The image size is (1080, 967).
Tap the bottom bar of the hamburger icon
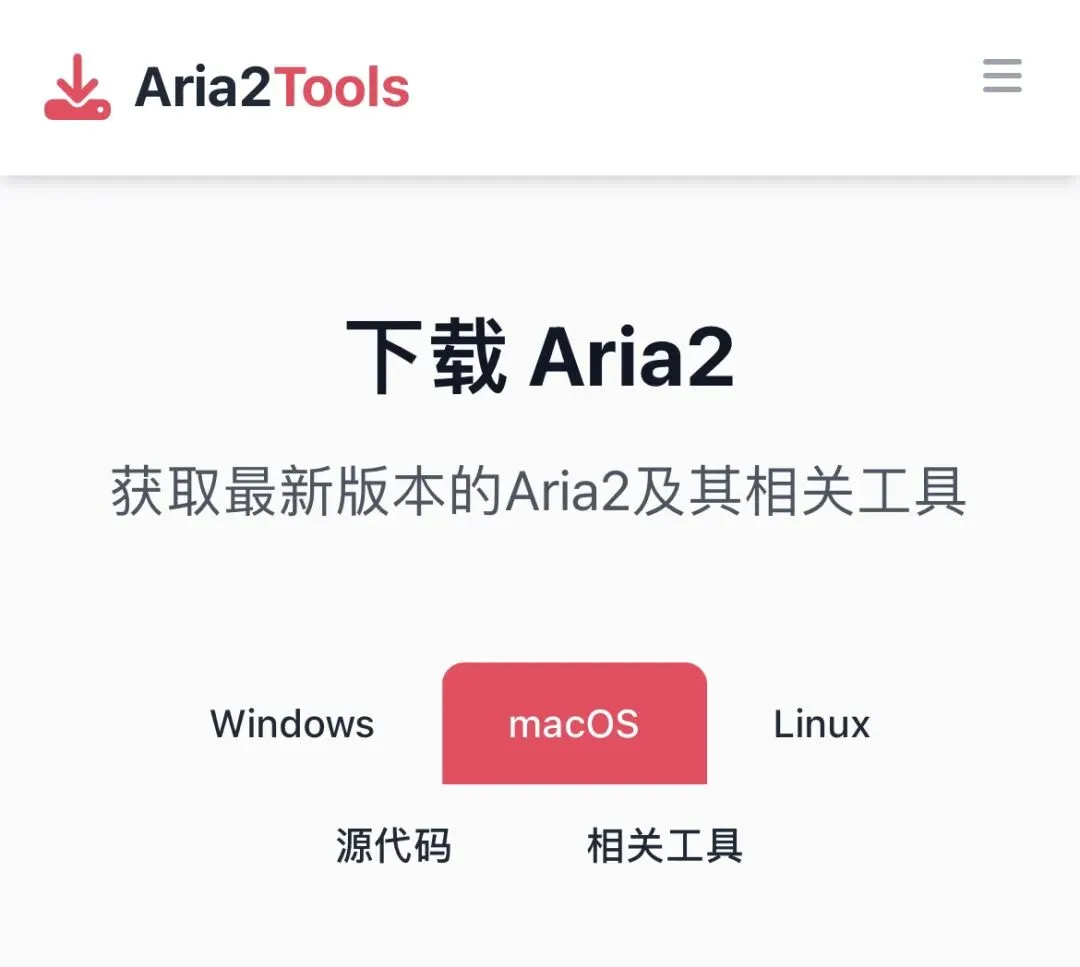tap(1002, 89)
